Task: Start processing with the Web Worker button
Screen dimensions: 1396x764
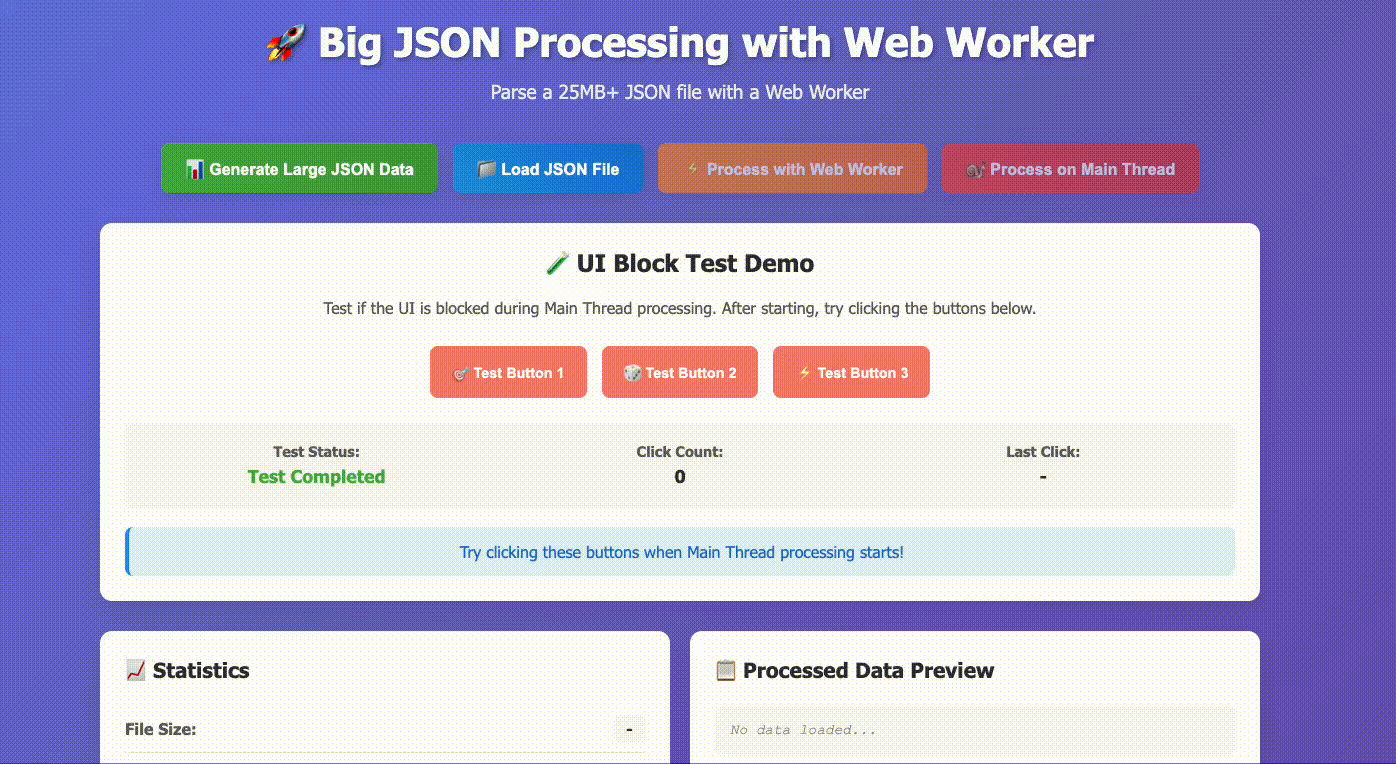Action: coord(792,168)
